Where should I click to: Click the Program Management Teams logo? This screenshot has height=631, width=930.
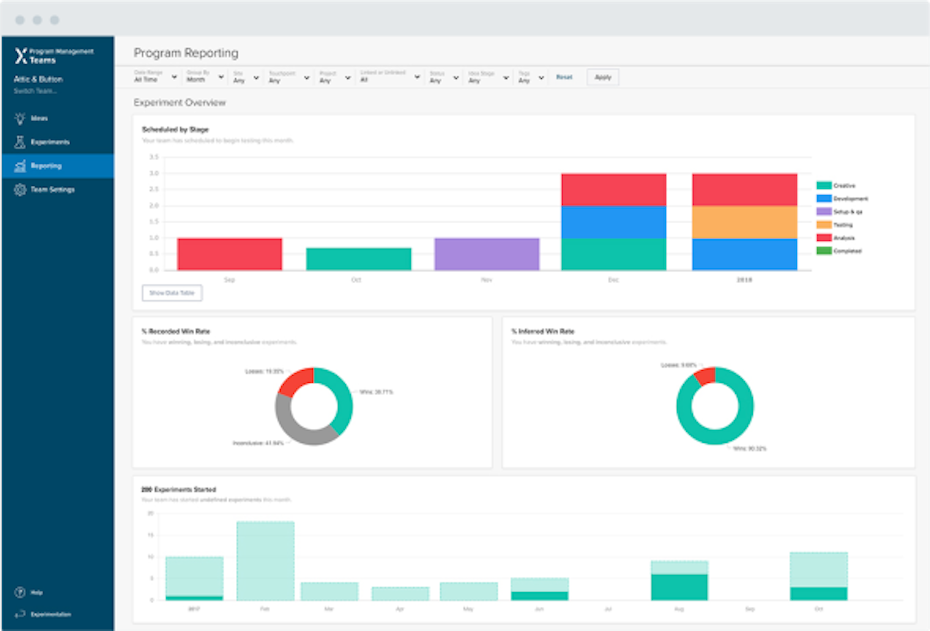pyautogui.click(x=19, y=57)
